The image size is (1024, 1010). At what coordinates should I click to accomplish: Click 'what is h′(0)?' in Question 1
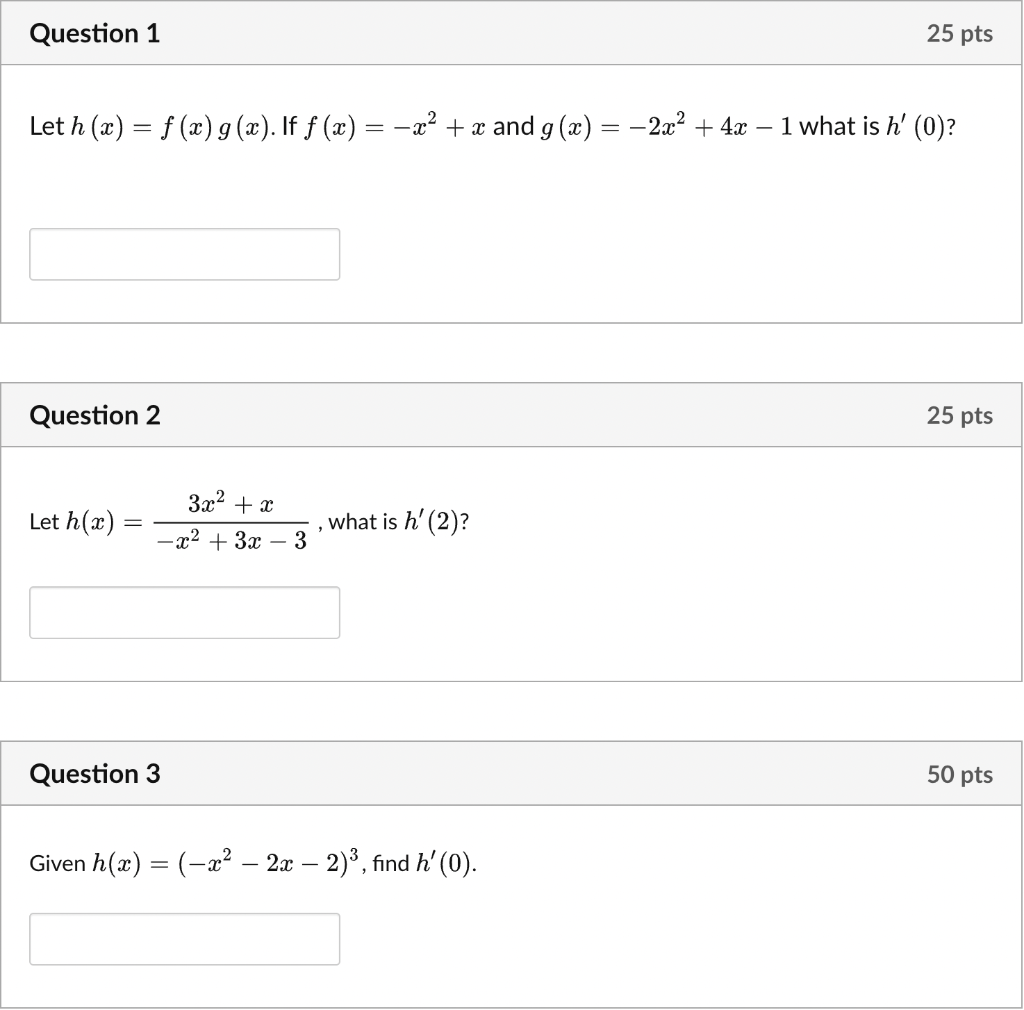pos(877,126)
